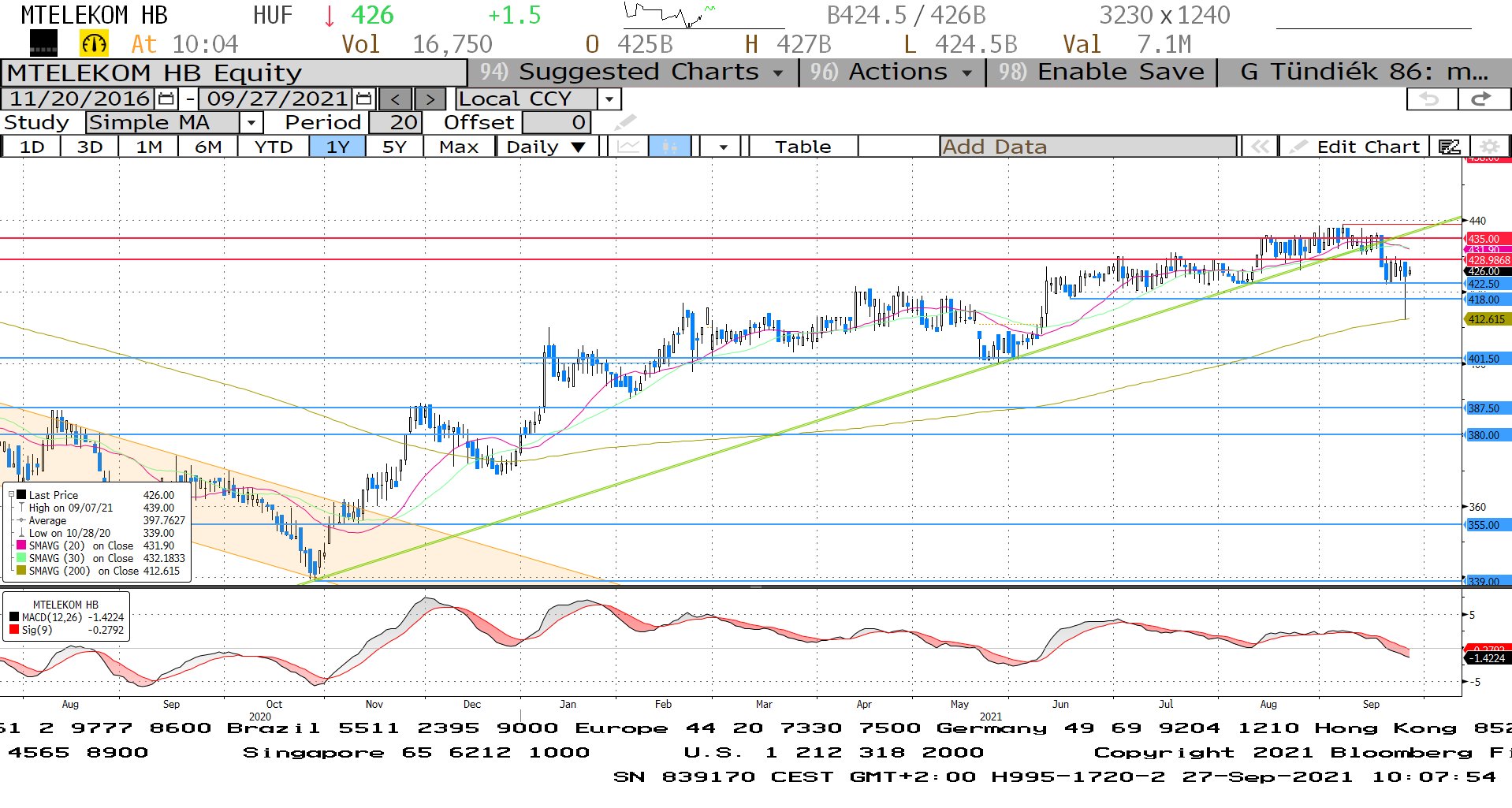Select the 1M range tab
The width and height of the screenshot is (1512, 808).
click(x=149, y=147)
